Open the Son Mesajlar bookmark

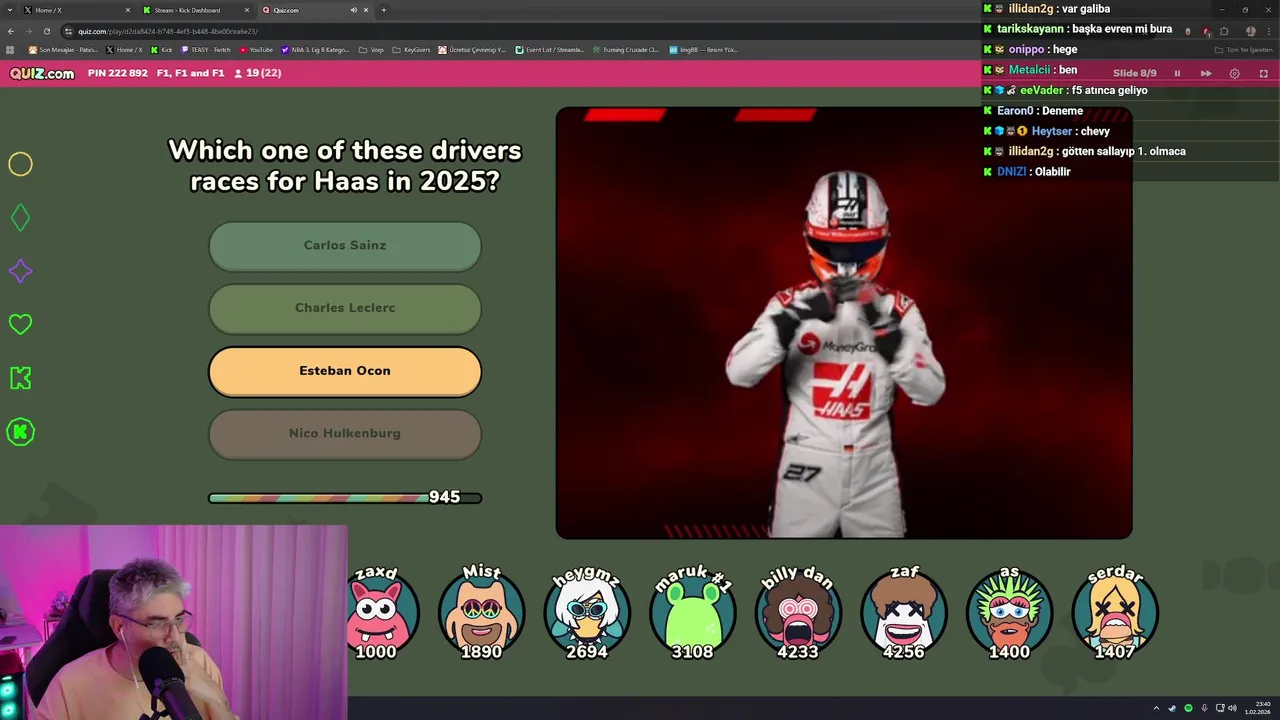coord(64,50)
